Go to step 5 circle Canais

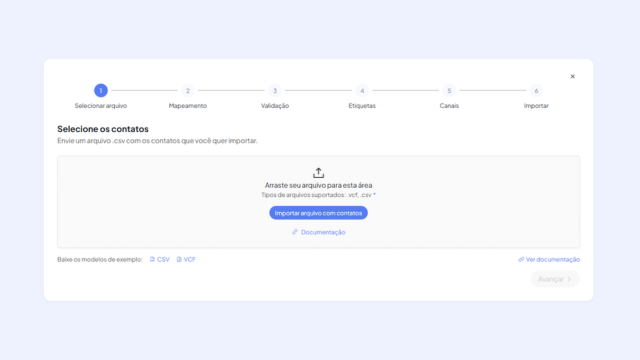click(449, 90)
